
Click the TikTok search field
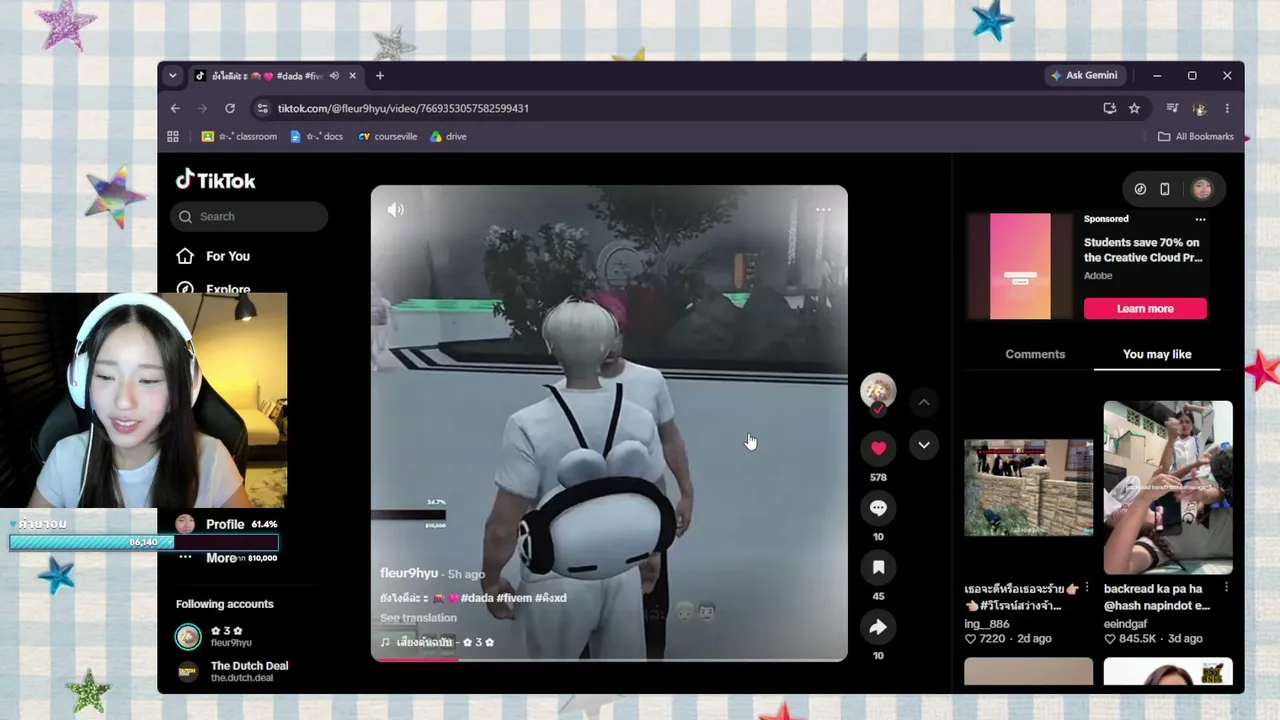(x=250, y=216)
